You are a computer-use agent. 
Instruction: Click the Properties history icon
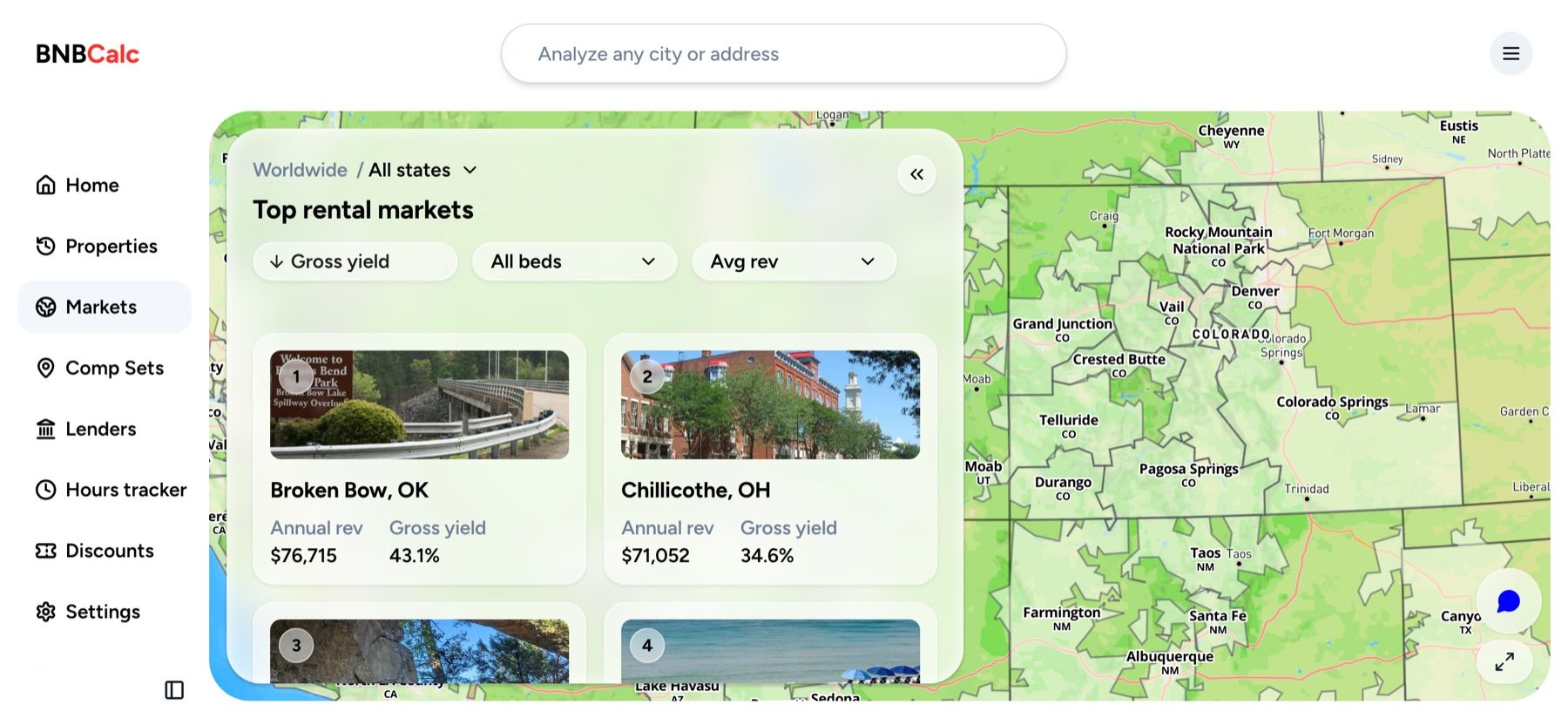(x=46, y=246)
